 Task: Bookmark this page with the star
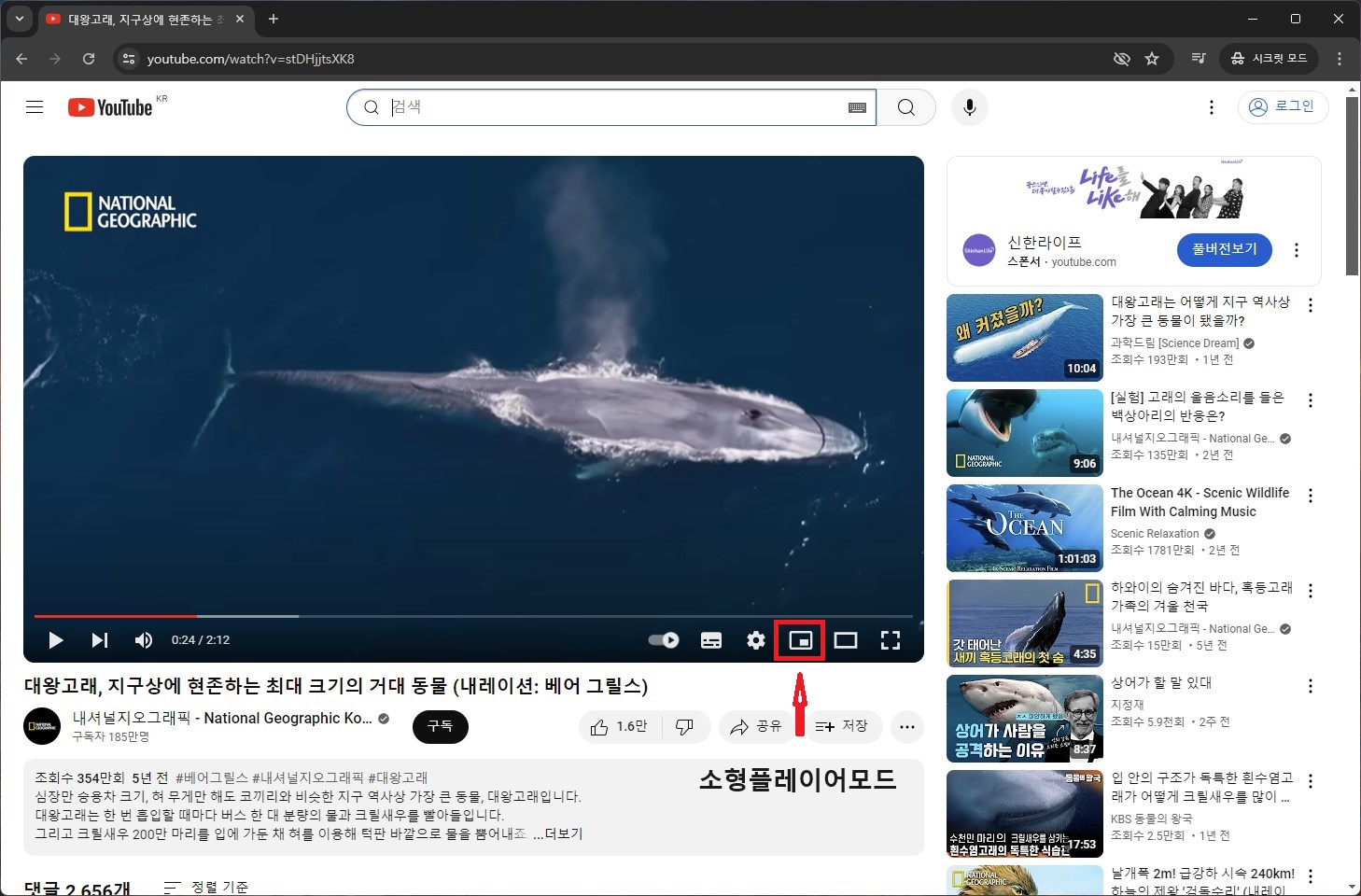pyautogui.click(x=1152, y=59)
